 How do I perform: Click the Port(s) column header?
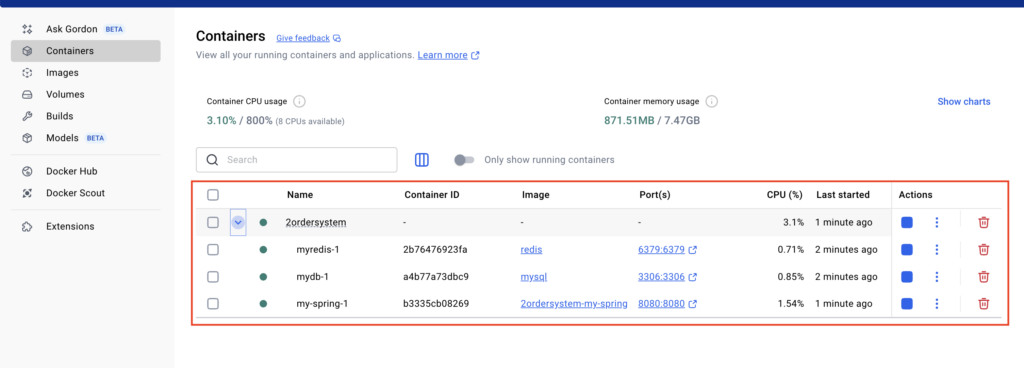point(655,194)
